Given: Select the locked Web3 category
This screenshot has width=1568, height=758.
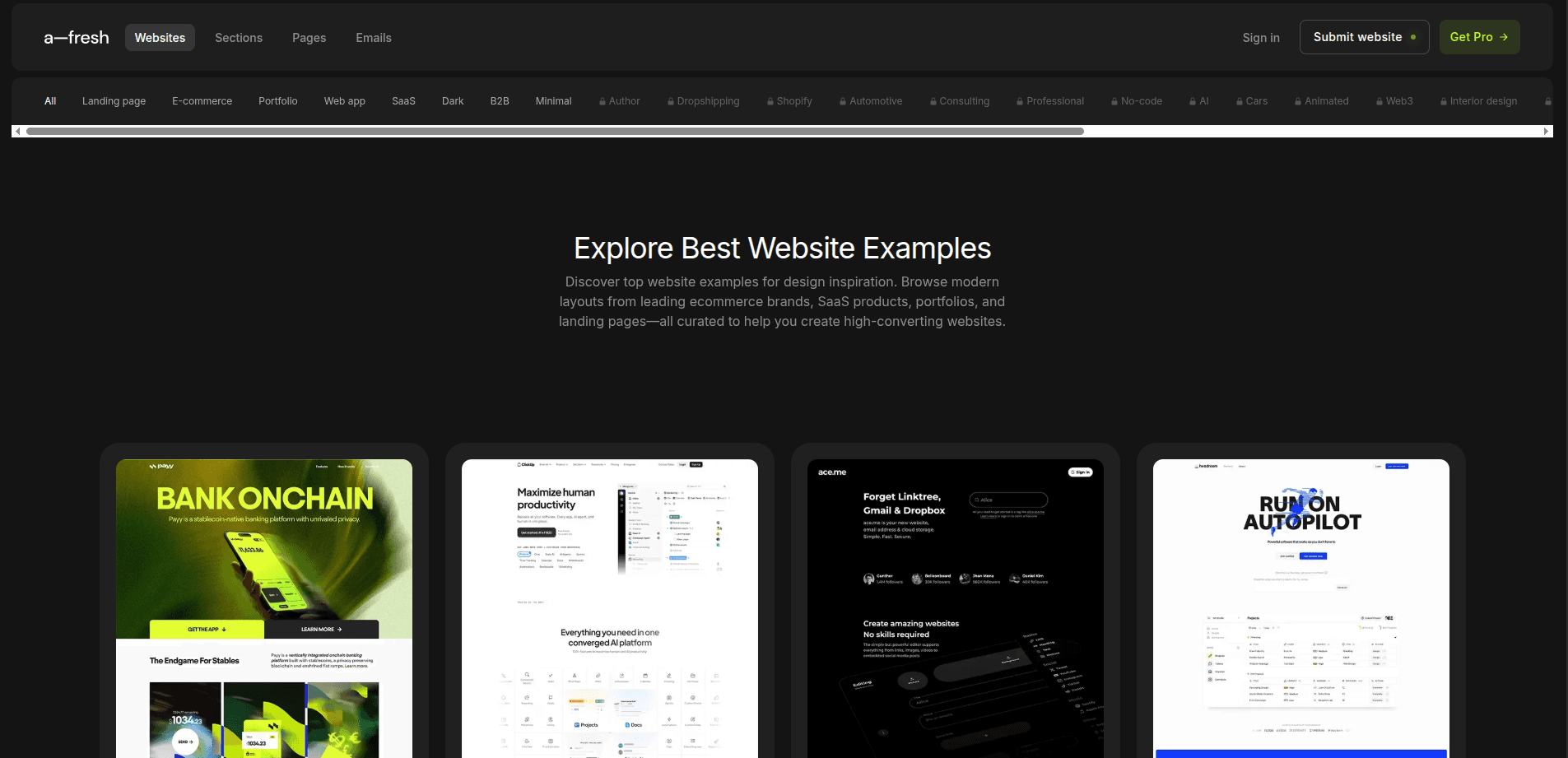Looking at the screenshot, I should (1394, 101).
